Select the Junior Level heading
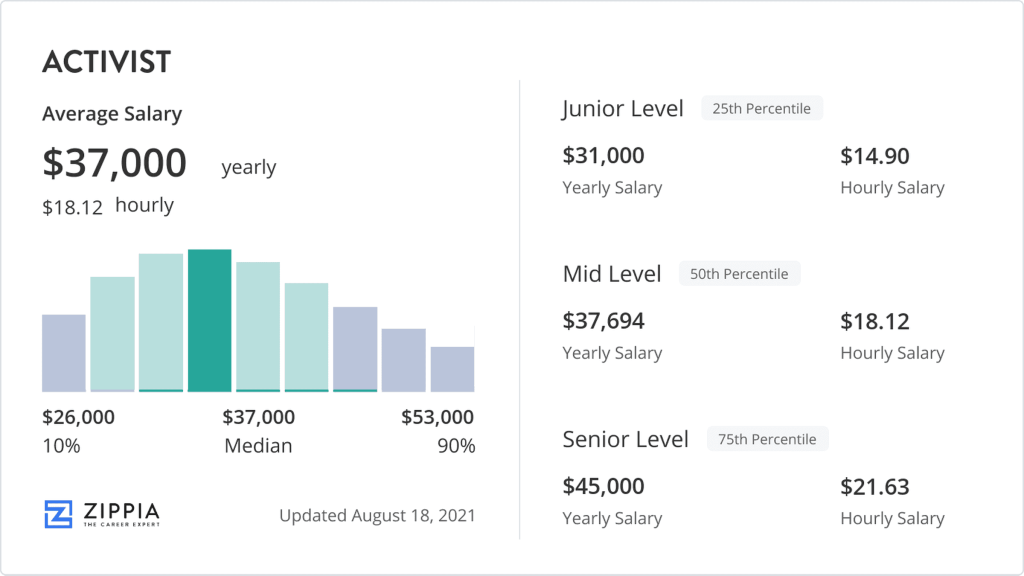This screenshot has width=1024, height=576. coord(623,109)
